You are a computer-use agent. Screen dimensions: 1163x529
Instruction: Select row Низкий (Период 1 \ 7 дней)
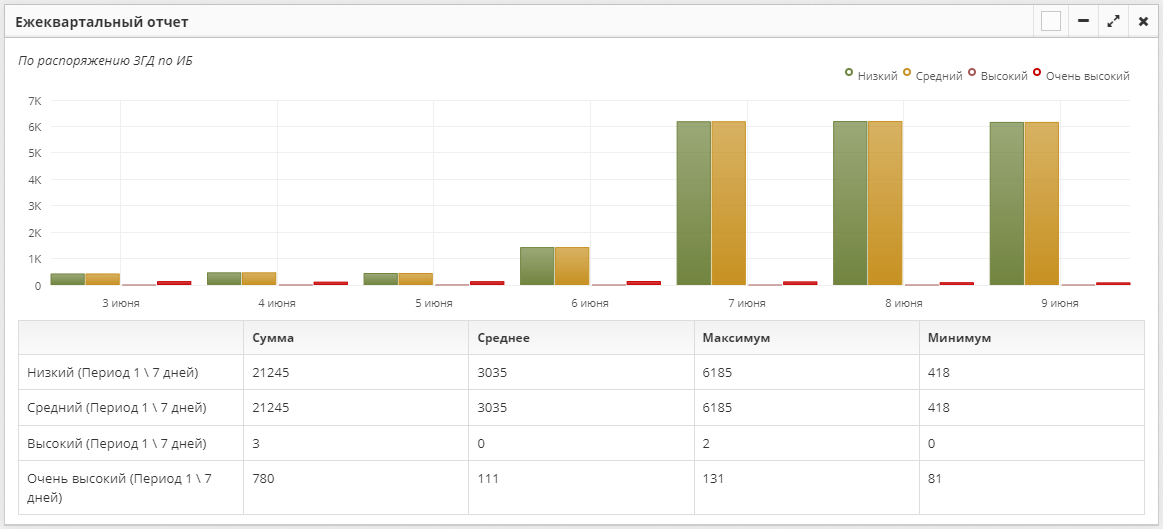[x=582, y=372]
